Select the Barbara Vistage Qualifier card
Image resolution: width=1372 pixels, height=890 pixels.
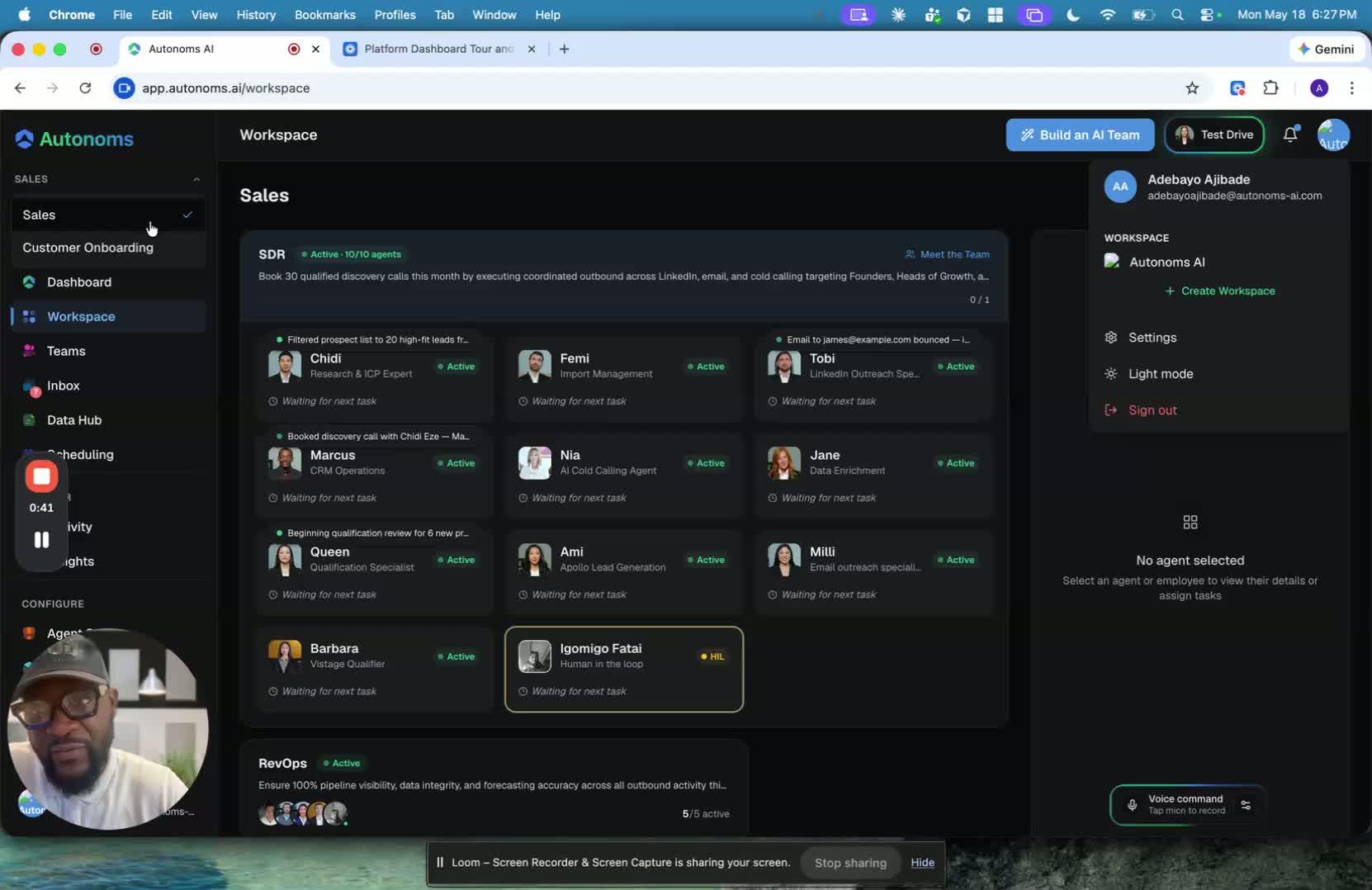point(374,670)
